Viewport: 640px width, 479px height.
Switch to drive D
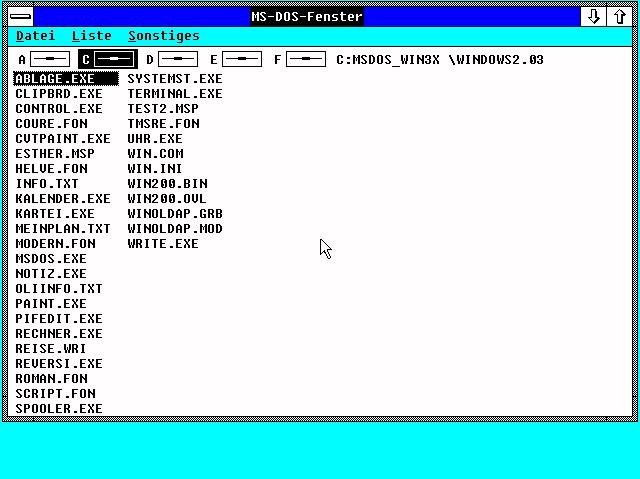tap(177, 60)
